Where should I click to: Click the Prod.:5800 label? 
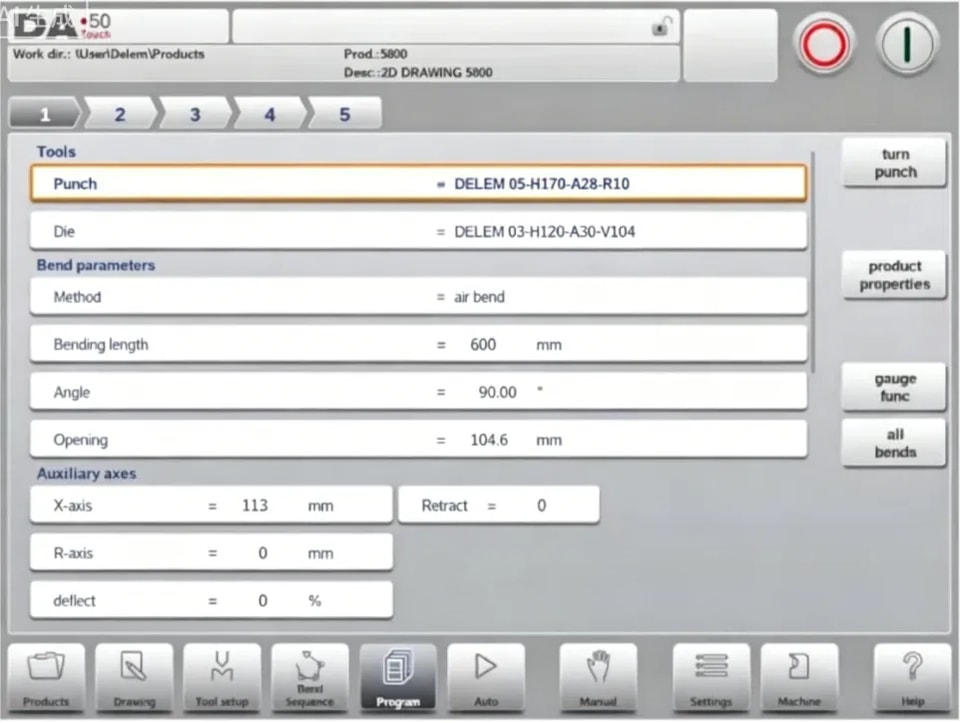click(375, 54)
